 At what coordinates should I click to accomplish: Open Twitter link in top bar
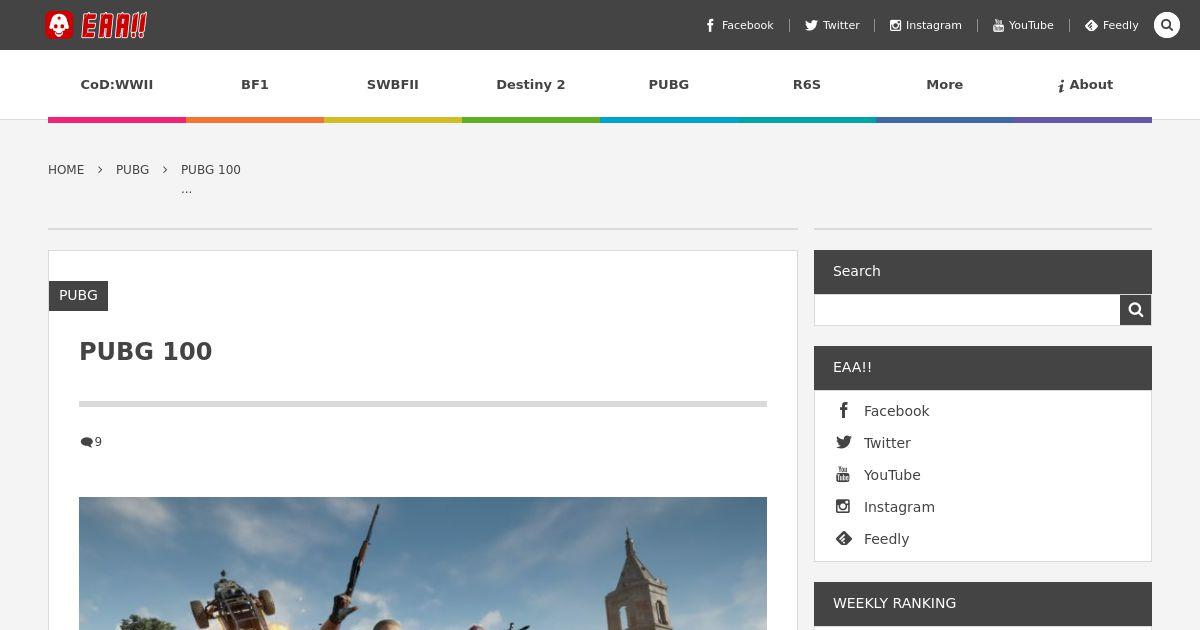[832, 25]
